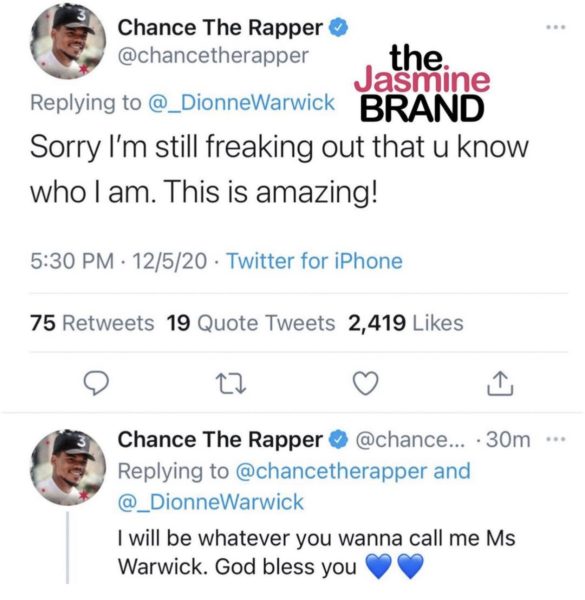This screenshot has height=600, width=585.
Task: Open @_DionneWarwick mention in top tweet
Action: pyautogui.click(x=241, y=103)
